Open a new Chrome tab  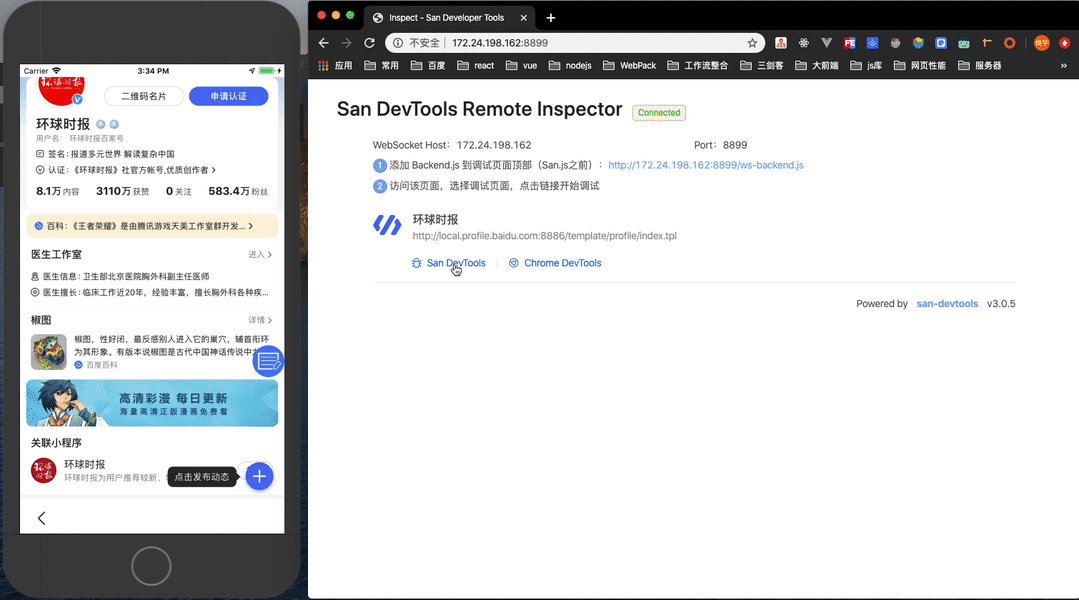pyautogui.click(x=551, y=18)
